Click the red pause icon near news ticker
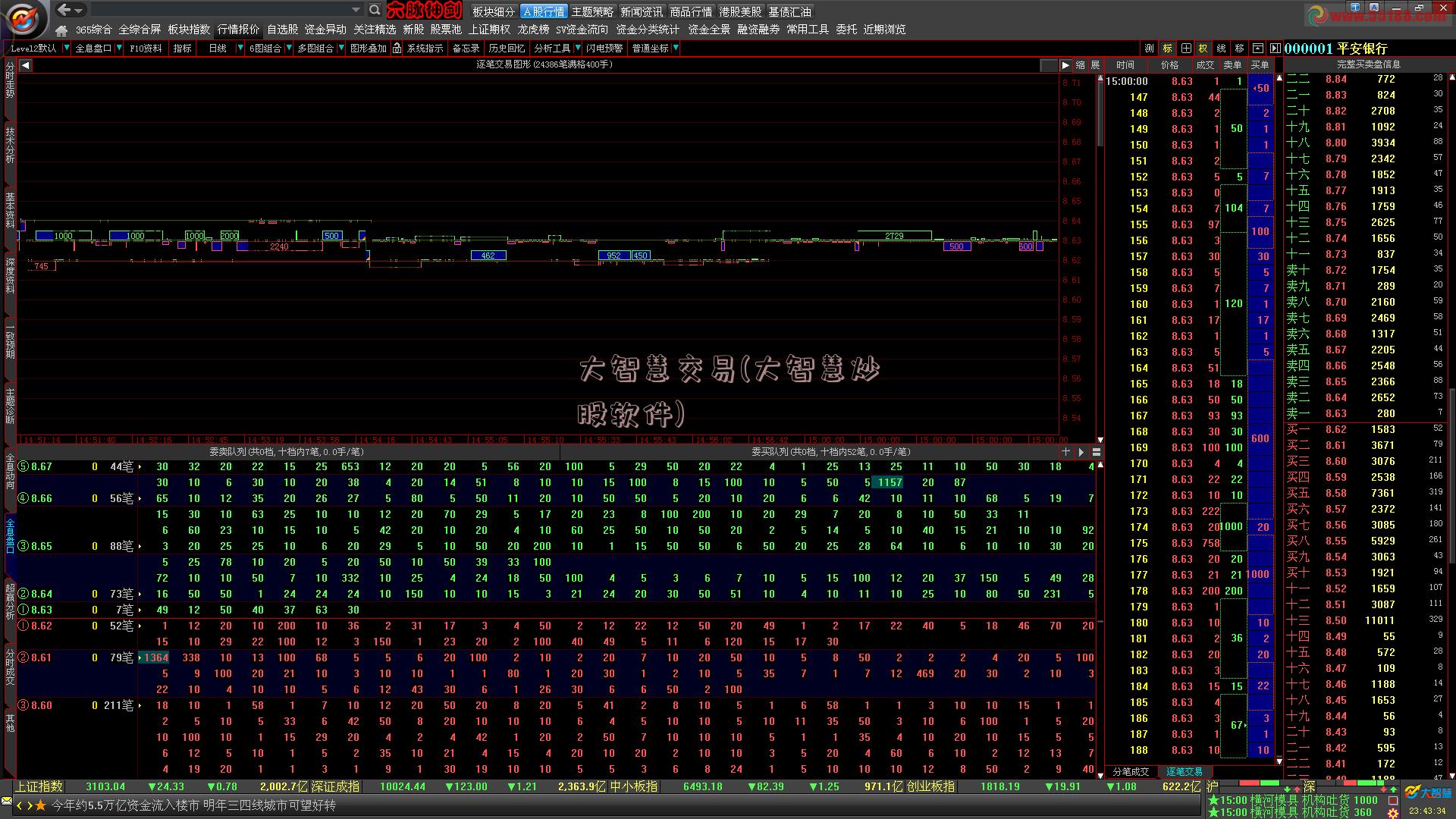1456x819 pixels. pyautogui.click(x=1392, y=800)
